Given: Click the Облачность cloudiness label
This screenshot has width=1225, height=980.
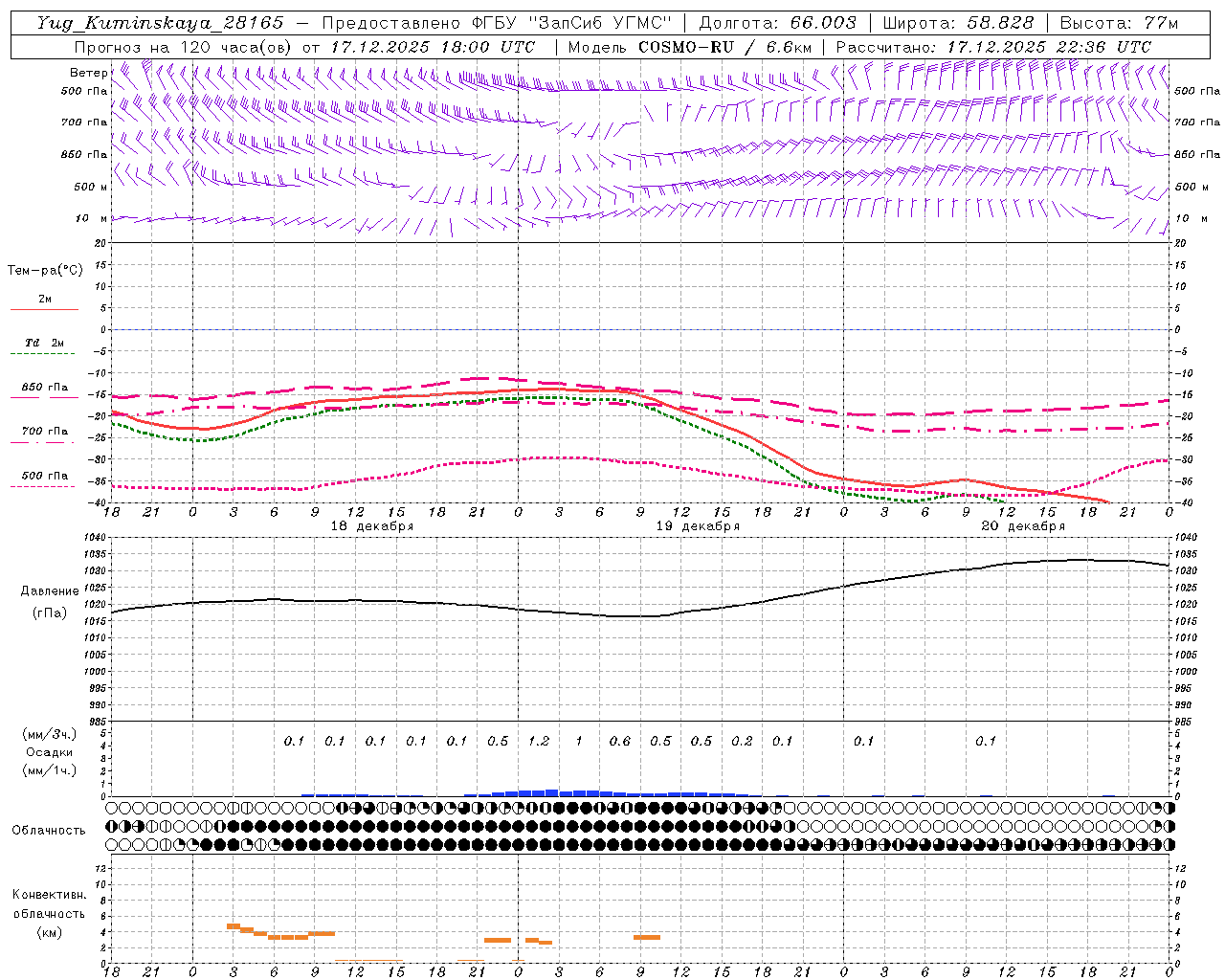Looking at the screenshot, I should pyautogui.click(x=49, y=831).
